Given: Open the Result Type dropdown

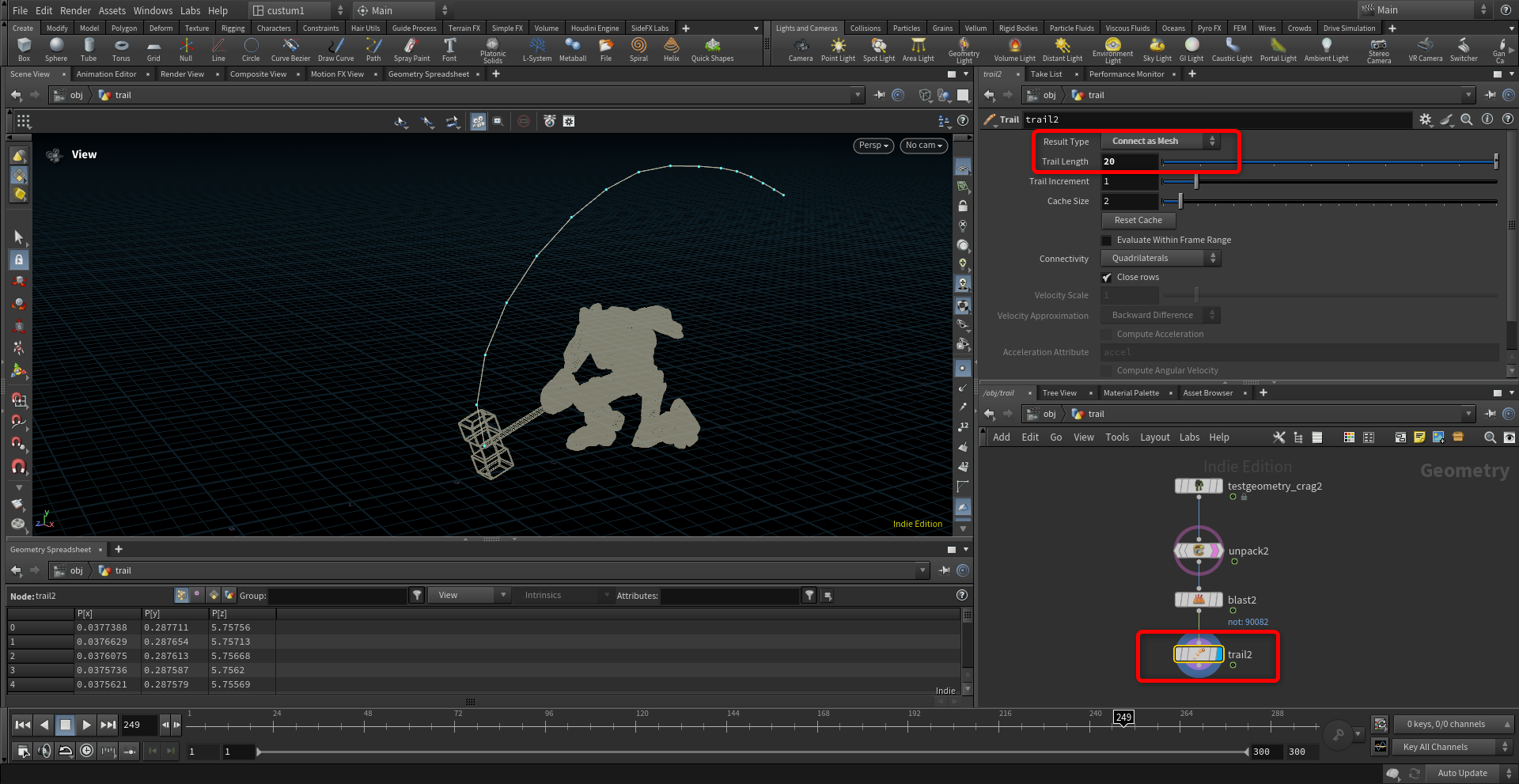Looking at the screenshot, I should 1160,142.
